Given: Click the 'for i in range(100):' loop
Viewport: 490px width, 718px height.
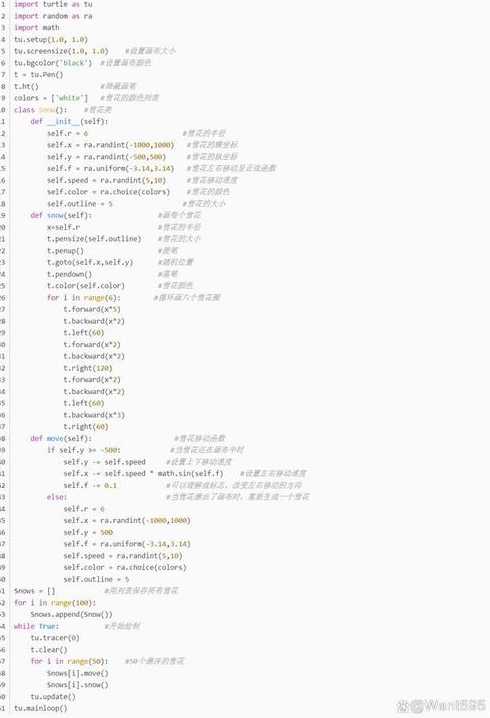Looking at the screenshot, I should [55, 603].
